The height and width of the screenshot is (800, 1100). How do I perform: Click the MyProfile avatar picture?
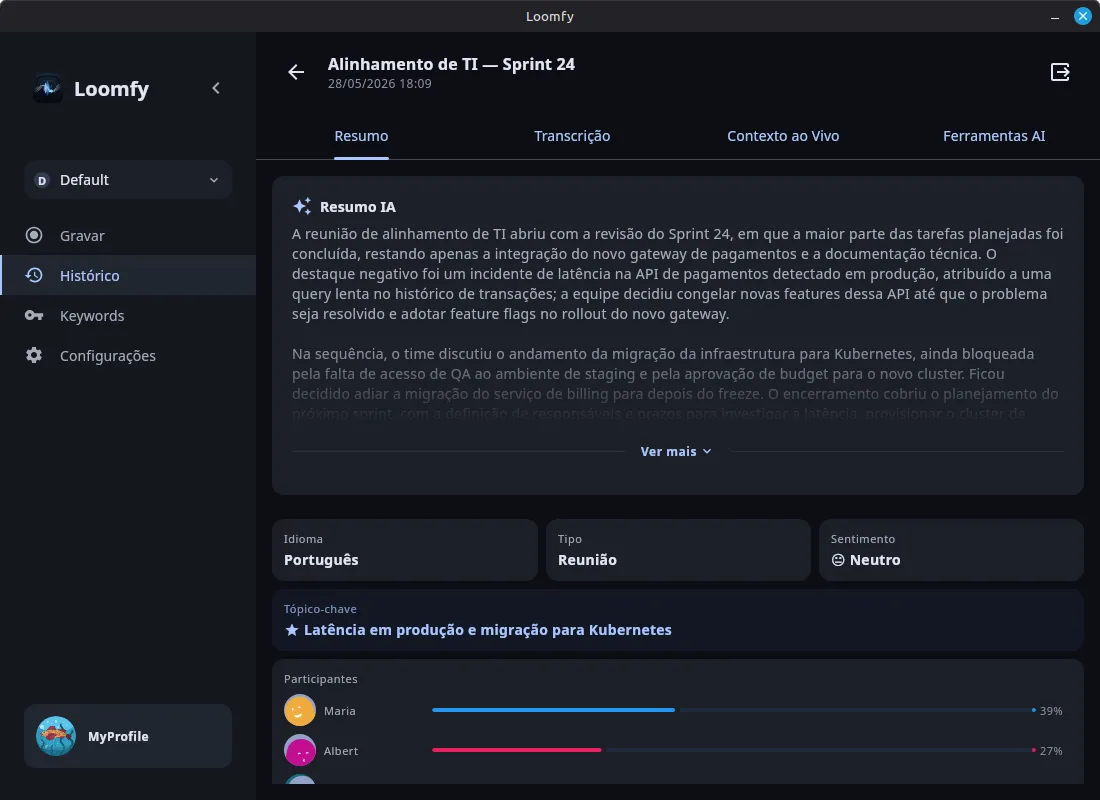pyautogui.click(x=56, y=736)
